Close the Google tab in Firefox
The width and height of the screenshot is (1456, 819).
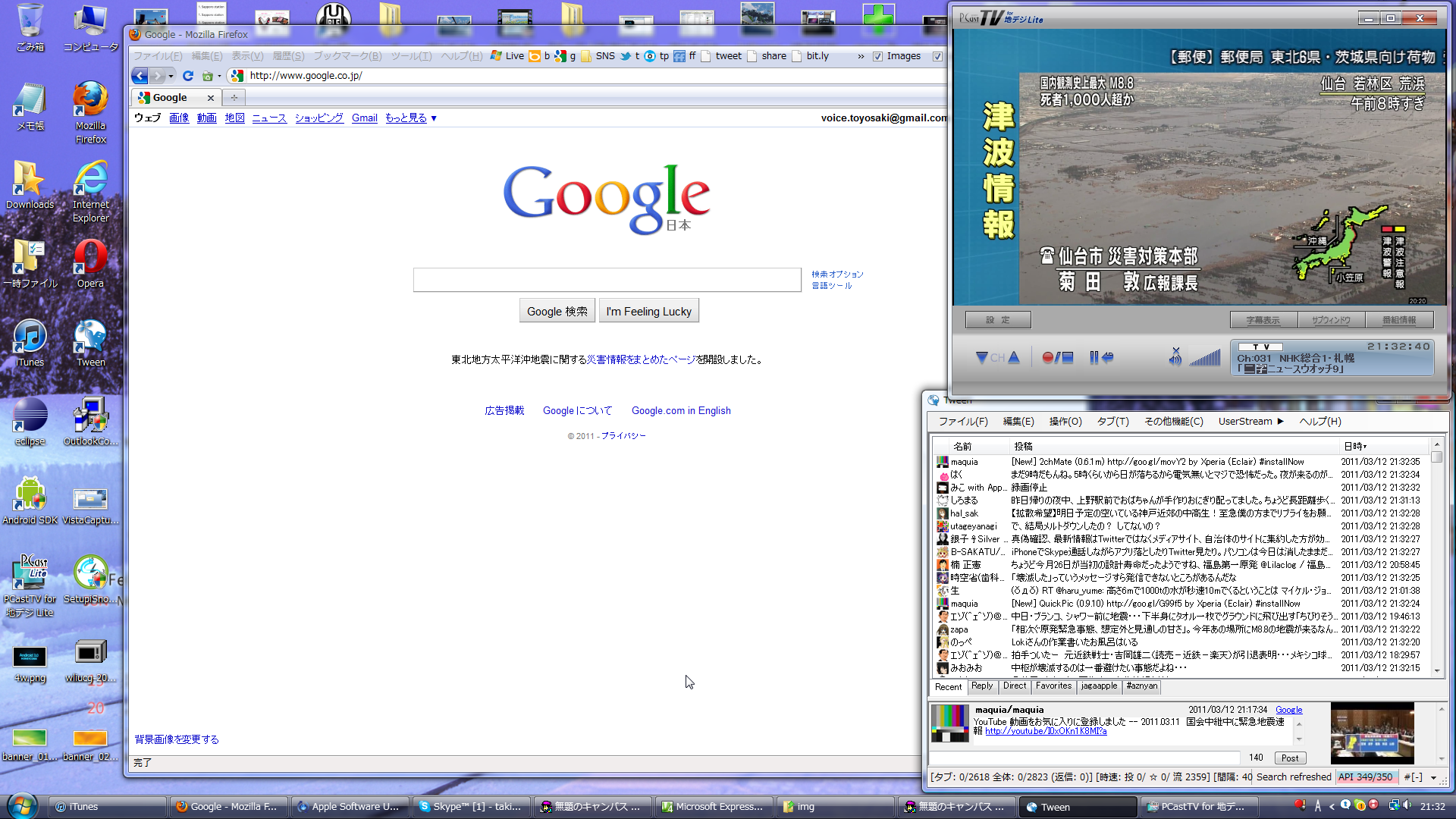coord(211,98)
